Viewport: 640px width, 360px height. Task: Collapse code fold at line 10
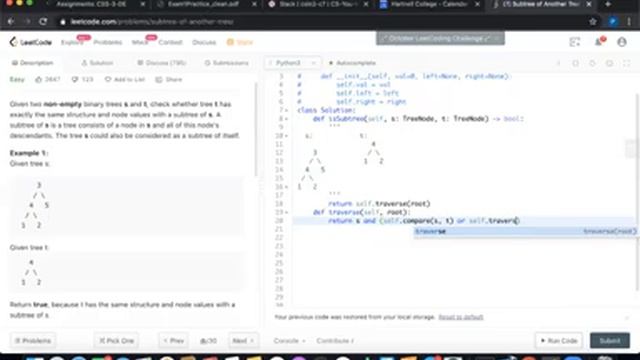pos(287,136)
